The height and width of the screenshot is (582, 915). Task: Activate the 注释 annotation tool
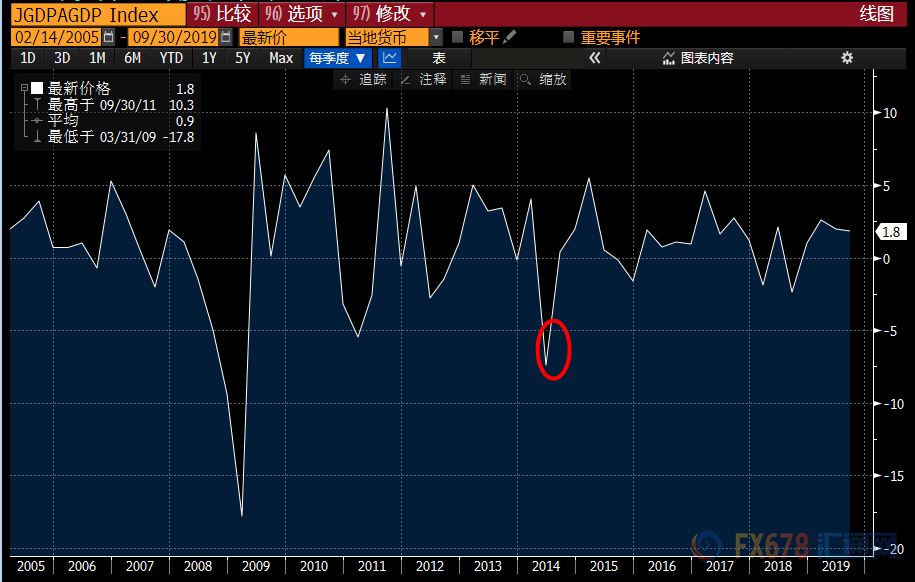(424, 79)
